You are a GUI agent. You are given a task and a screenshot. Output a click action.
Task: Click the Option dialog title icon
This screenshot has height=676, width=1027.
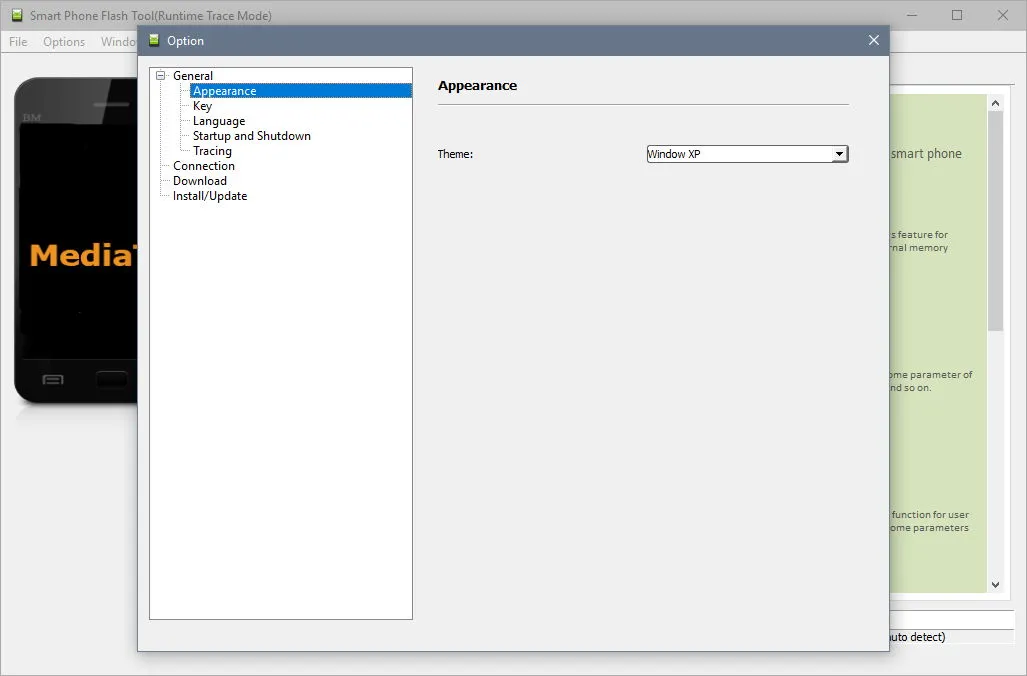[x=154, y=41]
